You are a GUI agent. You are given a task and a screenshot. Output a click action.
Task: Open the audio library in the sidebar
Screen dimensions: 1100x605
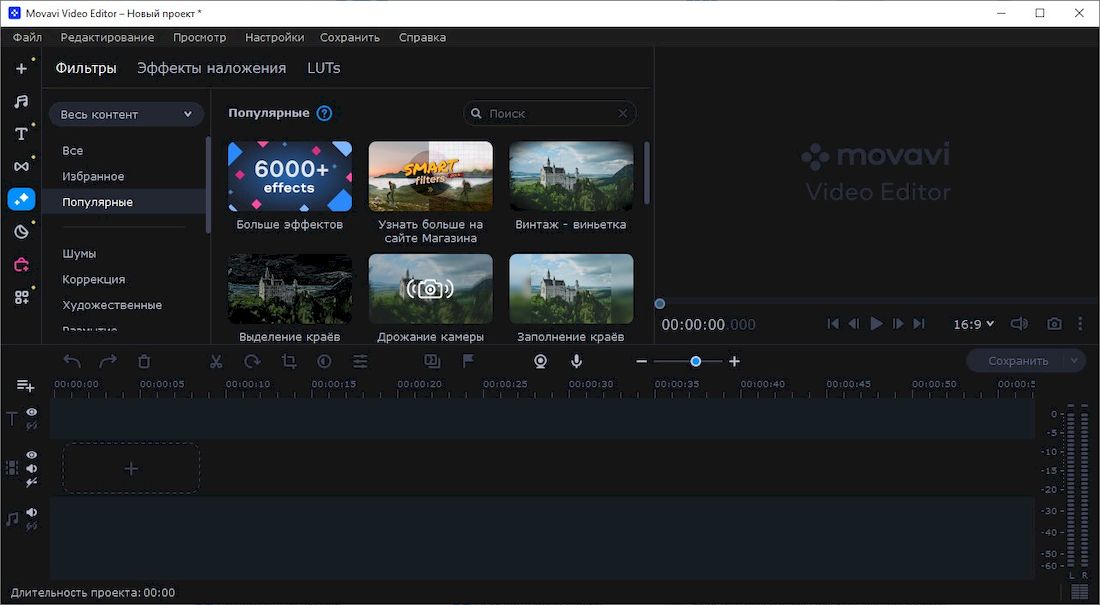pos(21,100)
